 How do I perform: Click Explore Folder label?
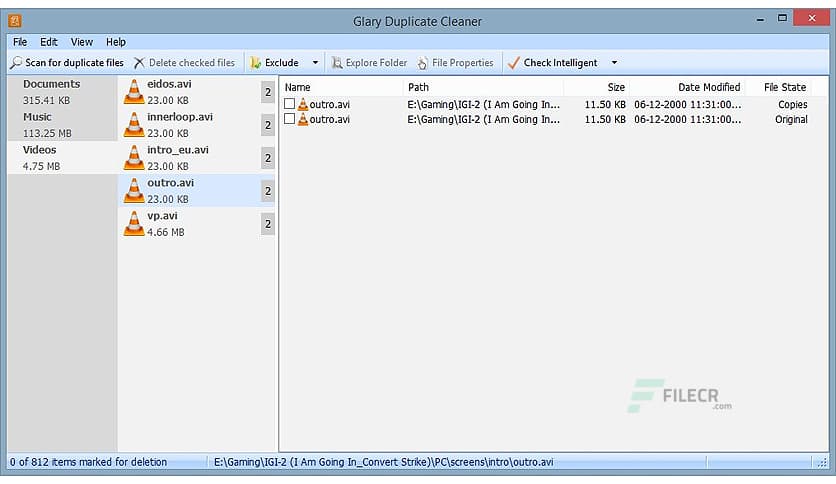click(x=376, y=63)
